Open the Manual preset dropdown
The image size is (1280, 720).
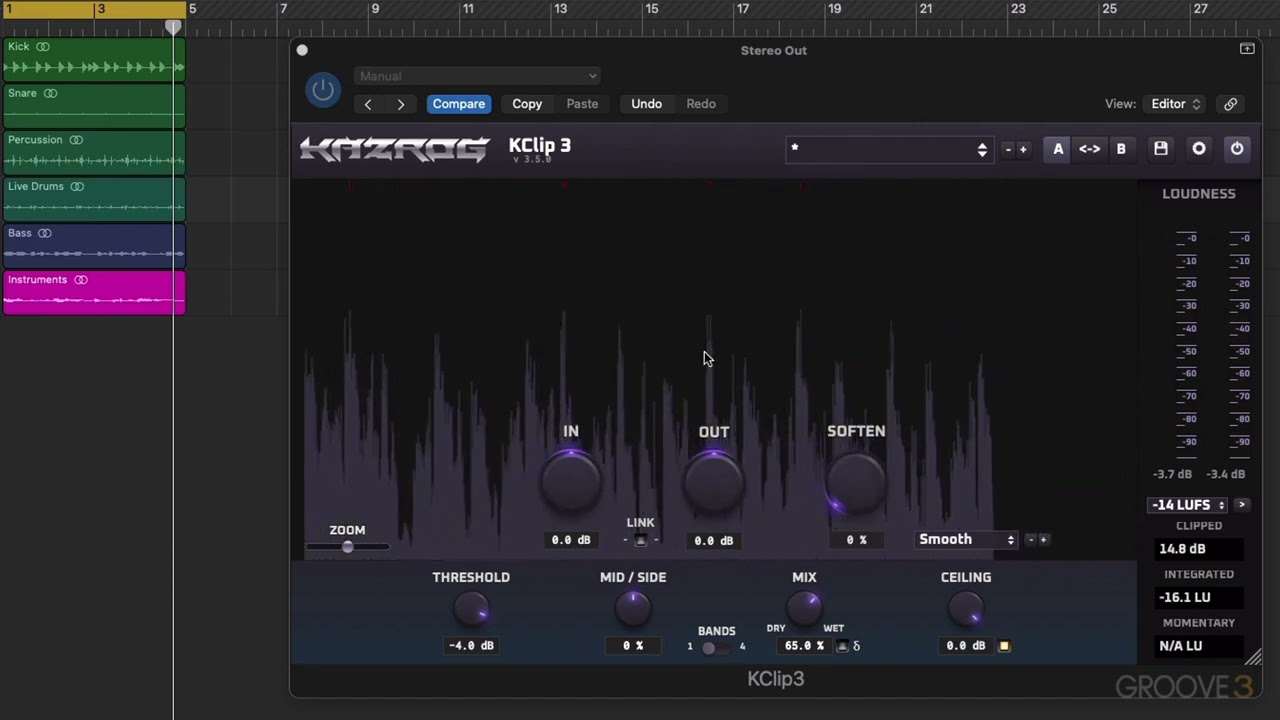coord(477,76)
